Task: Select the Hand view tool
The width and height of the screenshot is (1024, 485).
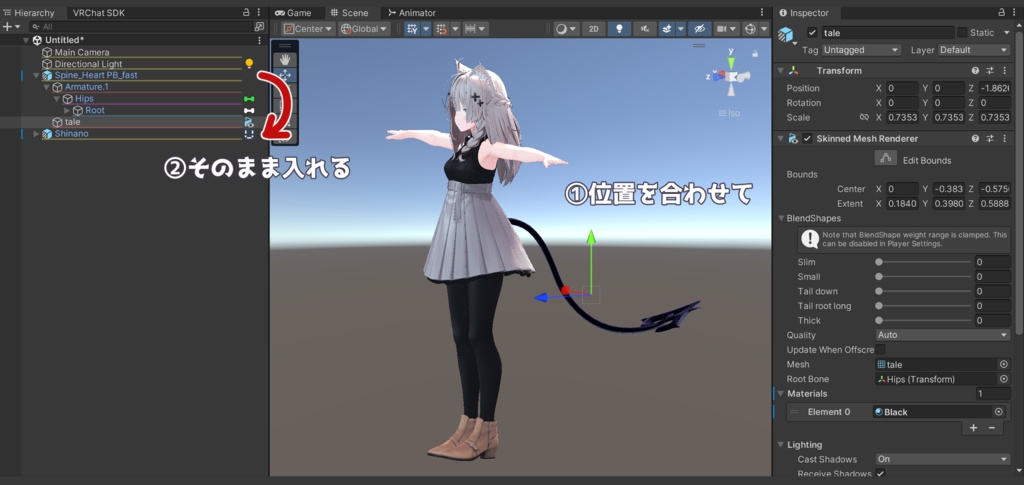Action: click(x=285, y=59)
